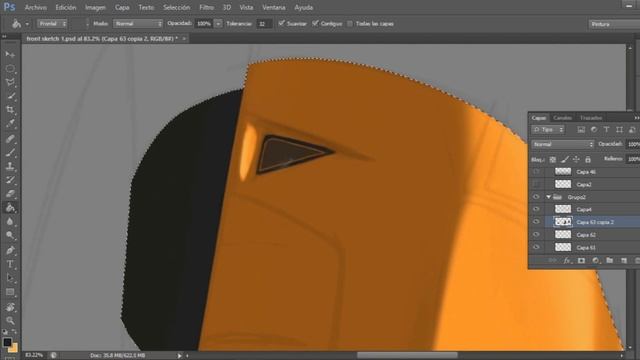Open the Modo Normal dropdown in options bar
Image resolution: width=640 pixels, height=360 pixels.
click(138, 24)
